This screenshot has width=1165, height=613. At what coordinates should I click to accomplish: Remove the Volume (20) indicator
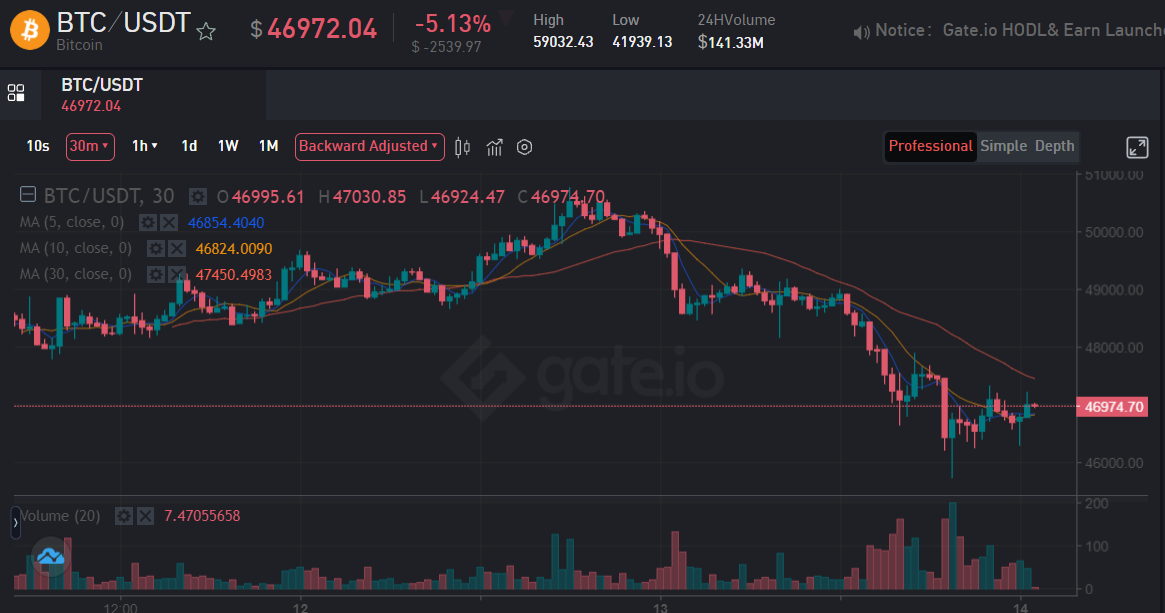point(146,516)
